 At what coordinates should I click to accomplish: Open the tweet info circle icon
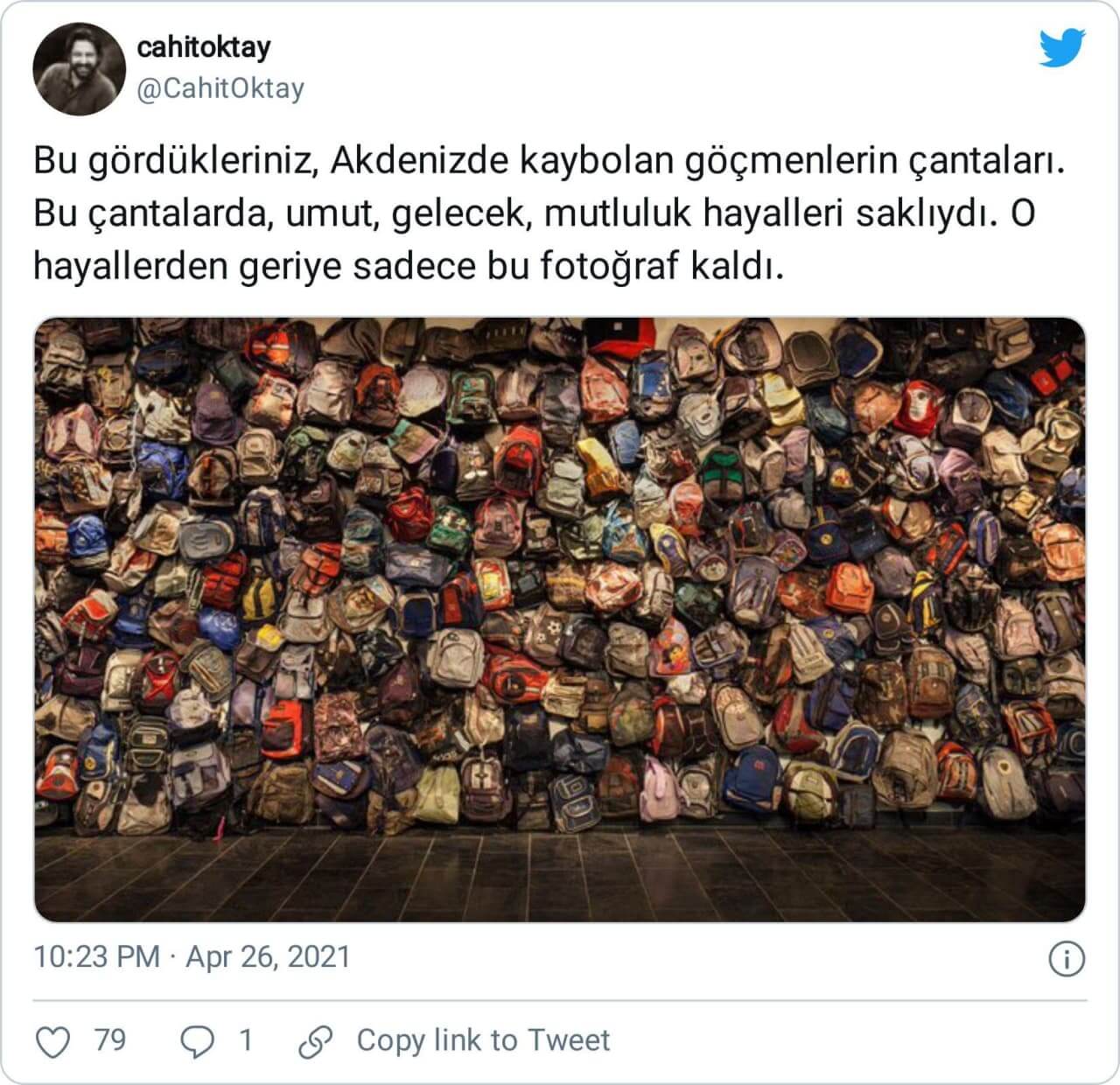[1067, 959]
